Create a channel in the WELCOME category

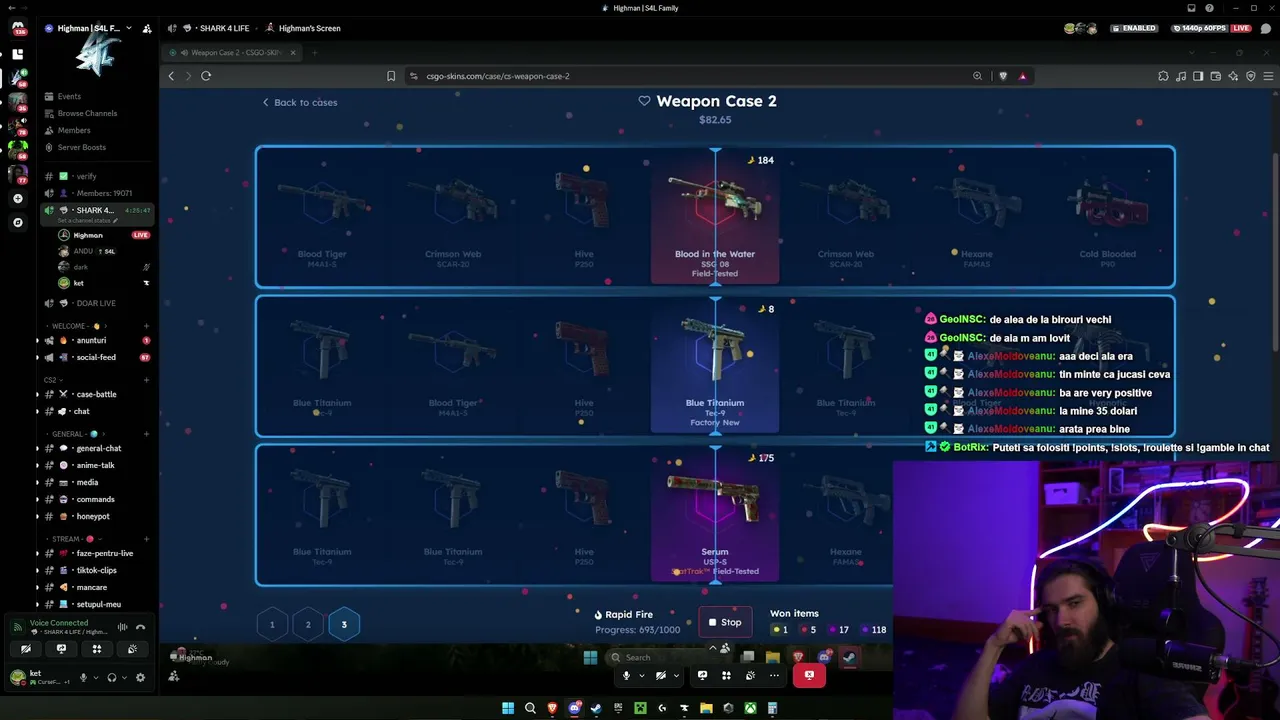point(146,326)
